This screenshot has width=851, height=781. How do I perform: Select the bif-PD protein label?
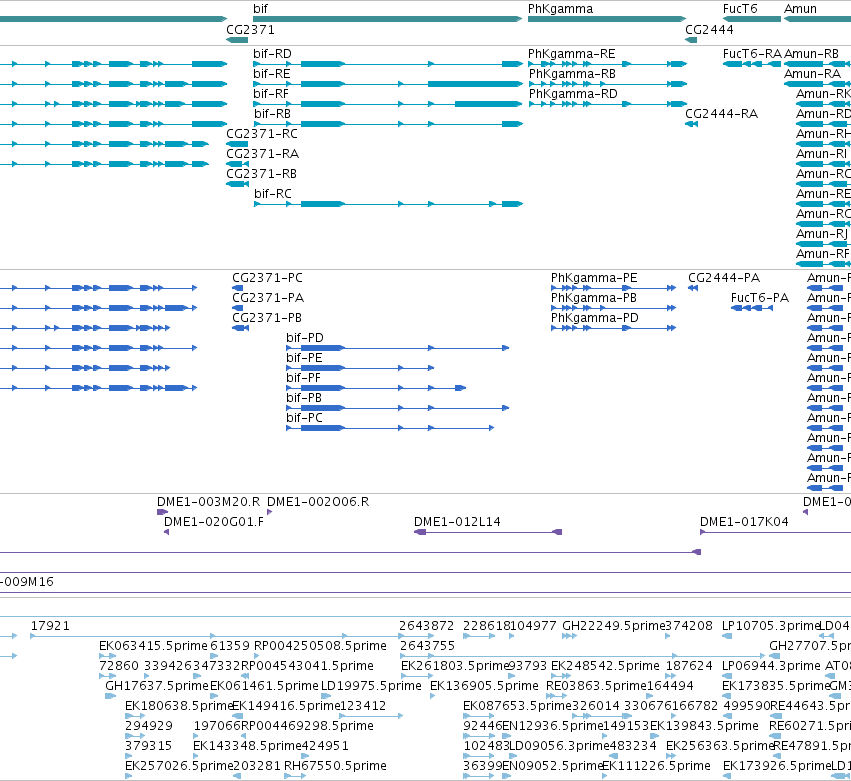point(305,338)
